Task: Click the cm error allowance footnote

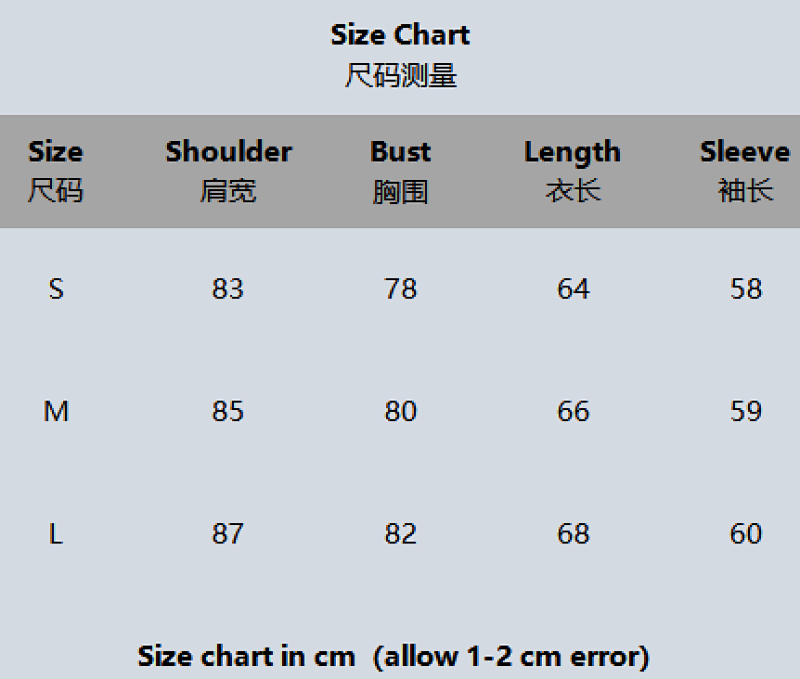Action: 393,657
